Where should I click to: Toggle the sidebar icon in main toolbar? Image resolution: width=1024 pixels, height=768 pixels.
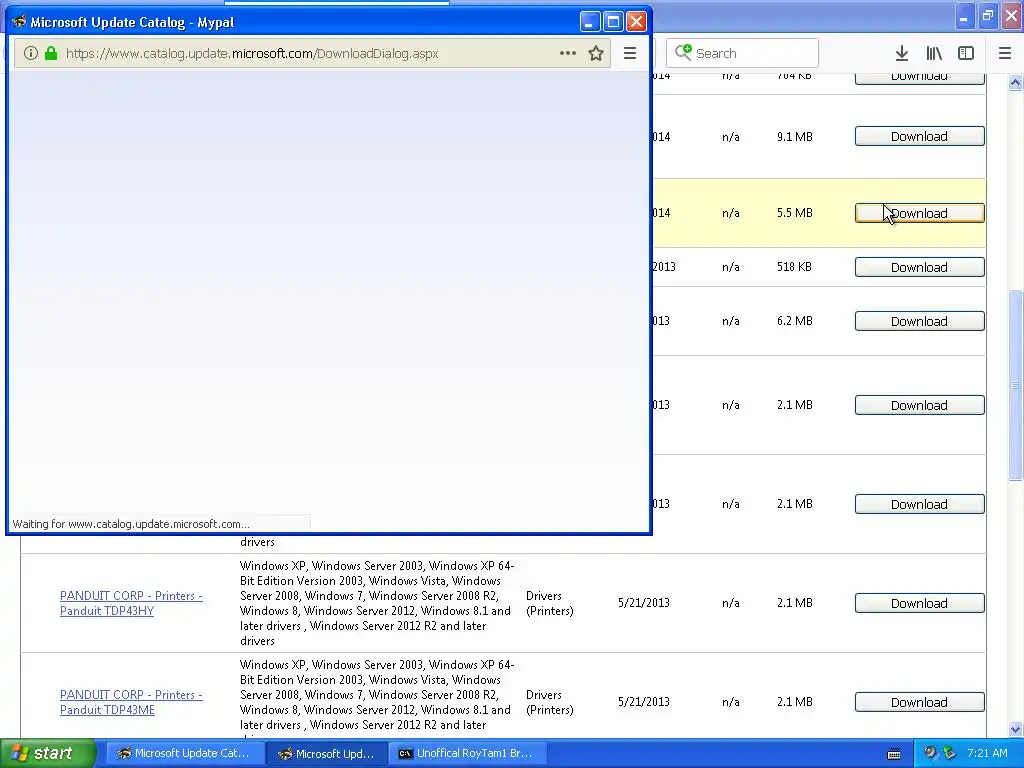pos(966,54)
